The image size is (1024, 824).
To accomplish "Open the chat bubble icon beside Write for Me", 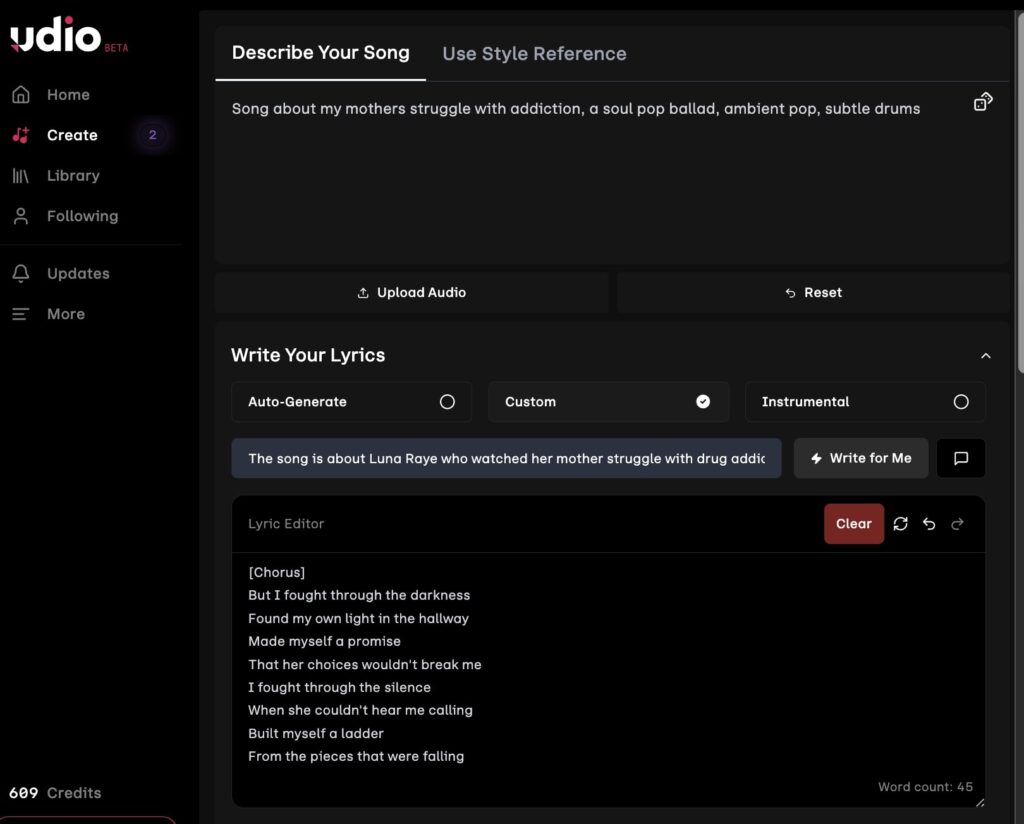I will (x=960, y=458).
